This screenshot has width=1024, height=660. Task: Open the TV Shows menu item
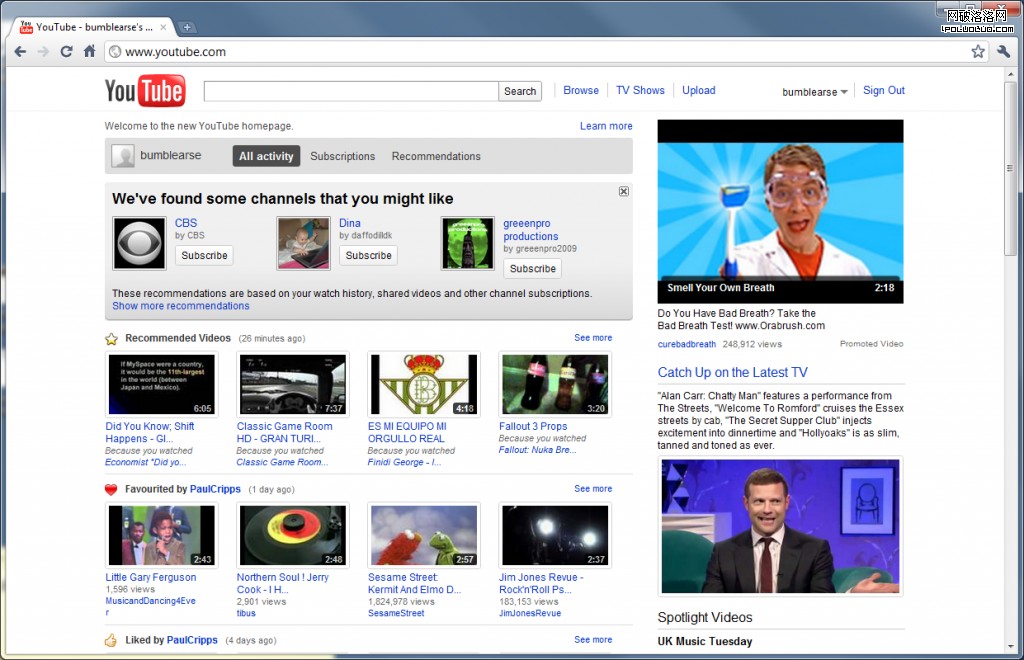click(640, 90)
